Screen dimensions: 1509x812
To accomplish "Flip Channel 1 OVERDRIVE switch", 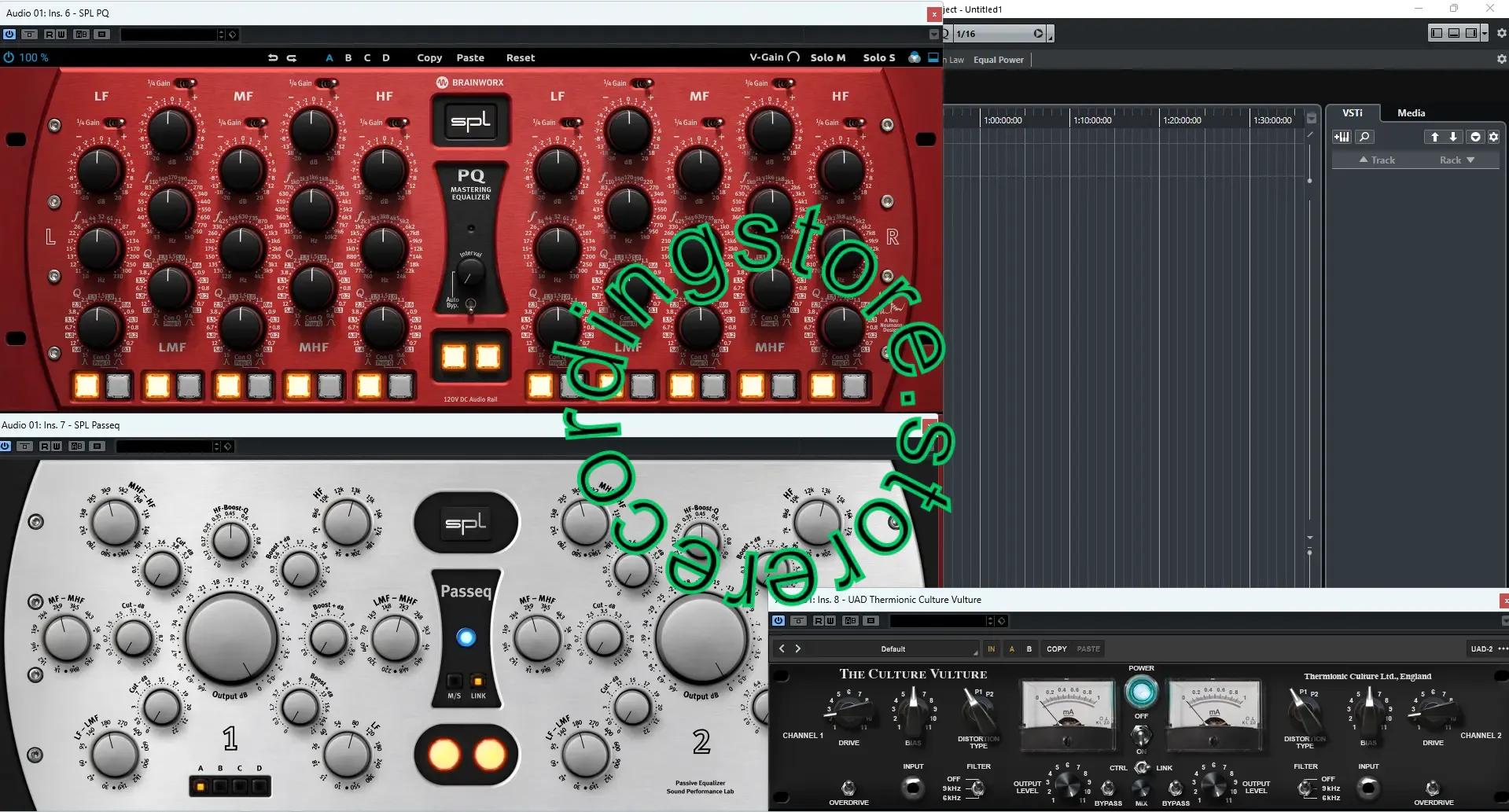I will pos(848,787).
